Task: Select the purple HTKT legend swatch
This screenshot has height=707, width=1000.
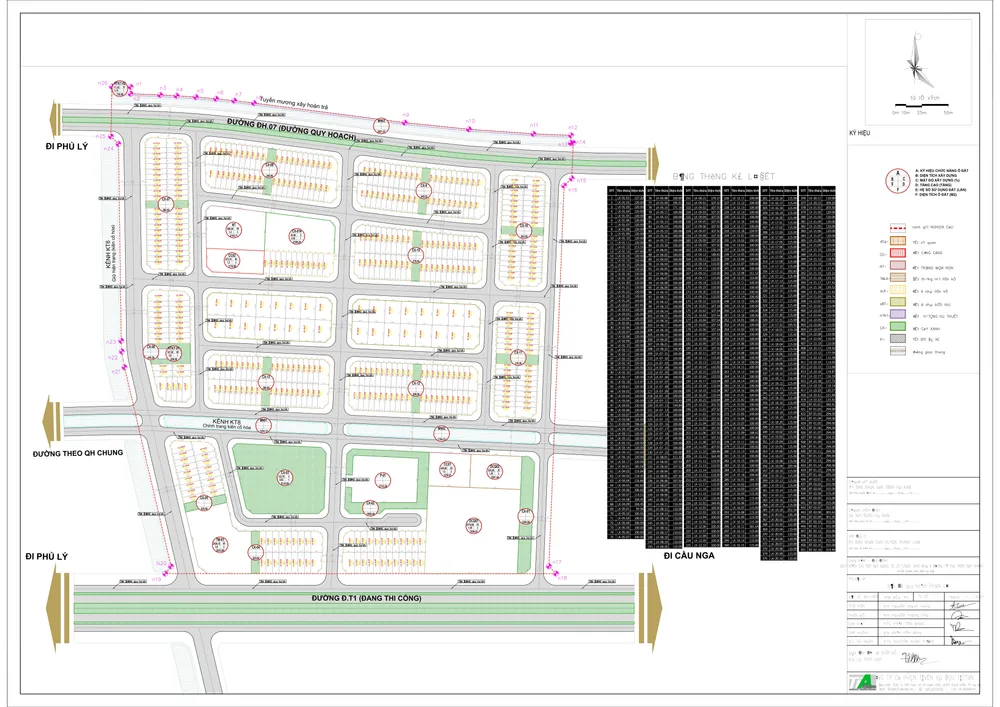Action: tap(898, 314)
